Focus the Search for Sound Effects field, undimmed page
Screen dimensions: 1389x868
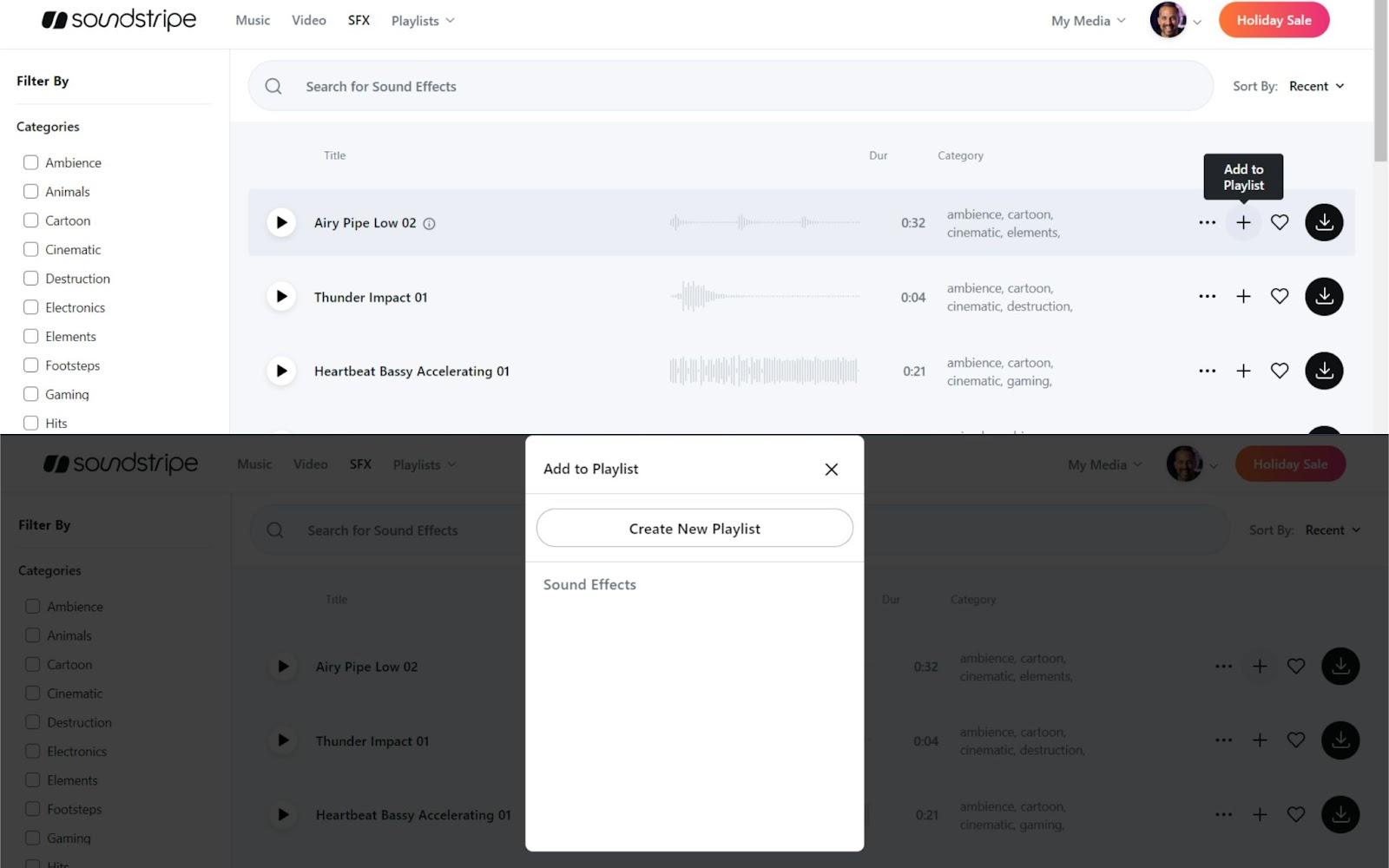(731, 86)
